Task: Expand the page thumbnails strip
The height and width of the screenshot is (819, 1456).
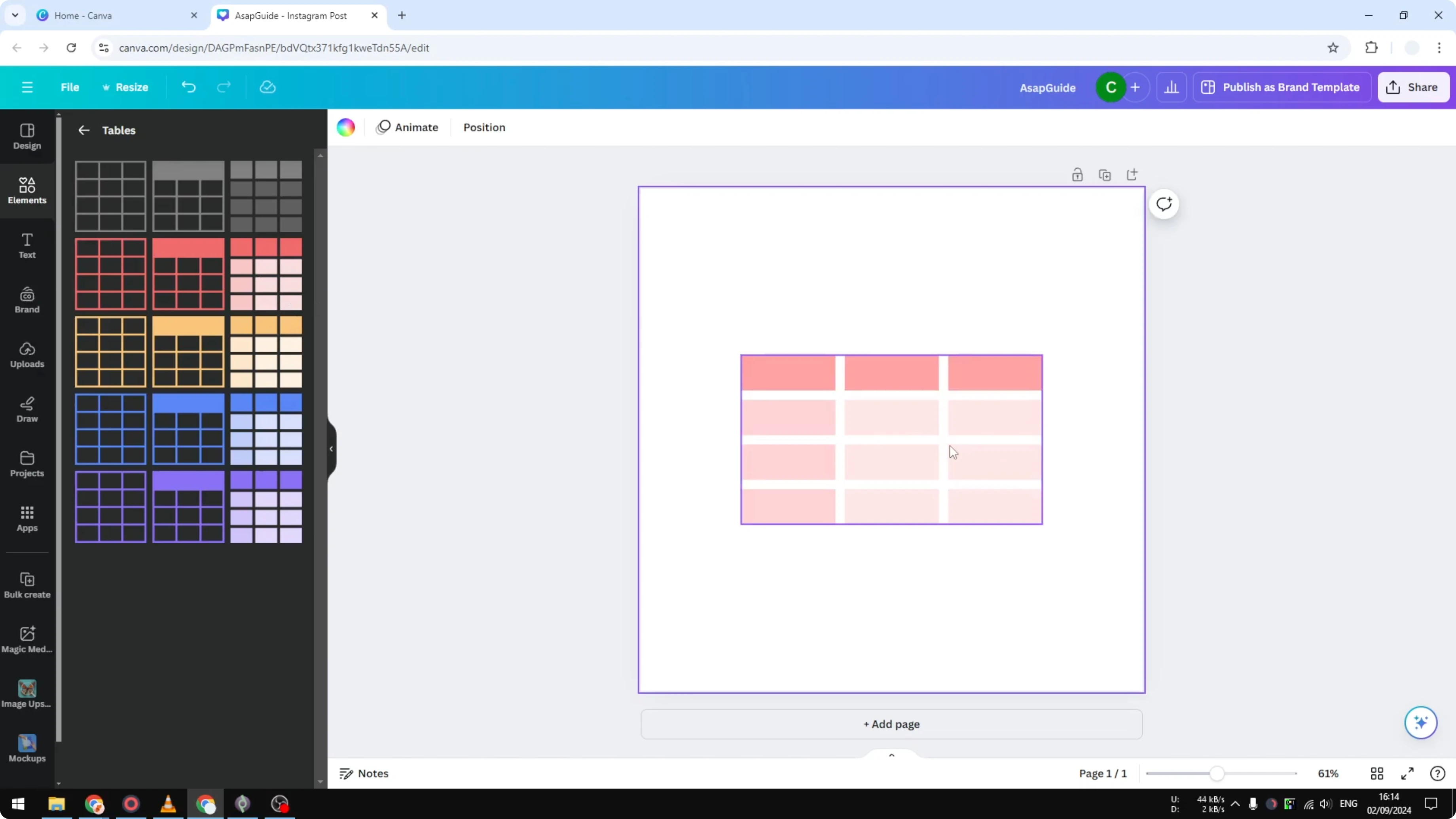Action: point(891,755)
